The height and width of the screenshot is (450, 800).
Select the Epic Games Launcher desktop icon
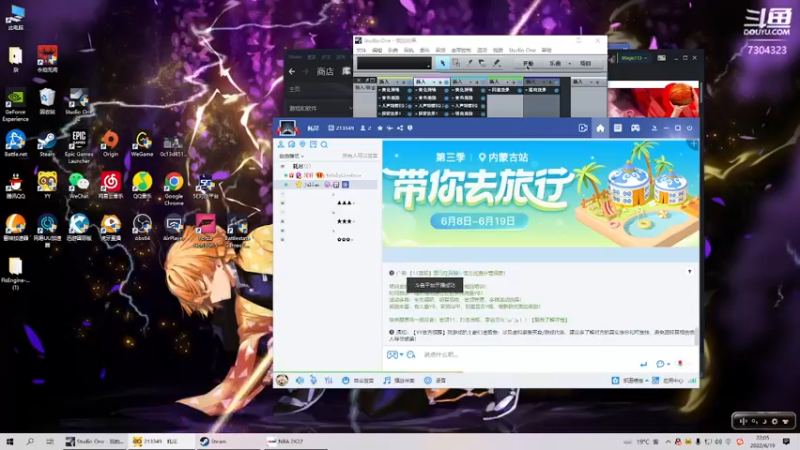point(79,147)
